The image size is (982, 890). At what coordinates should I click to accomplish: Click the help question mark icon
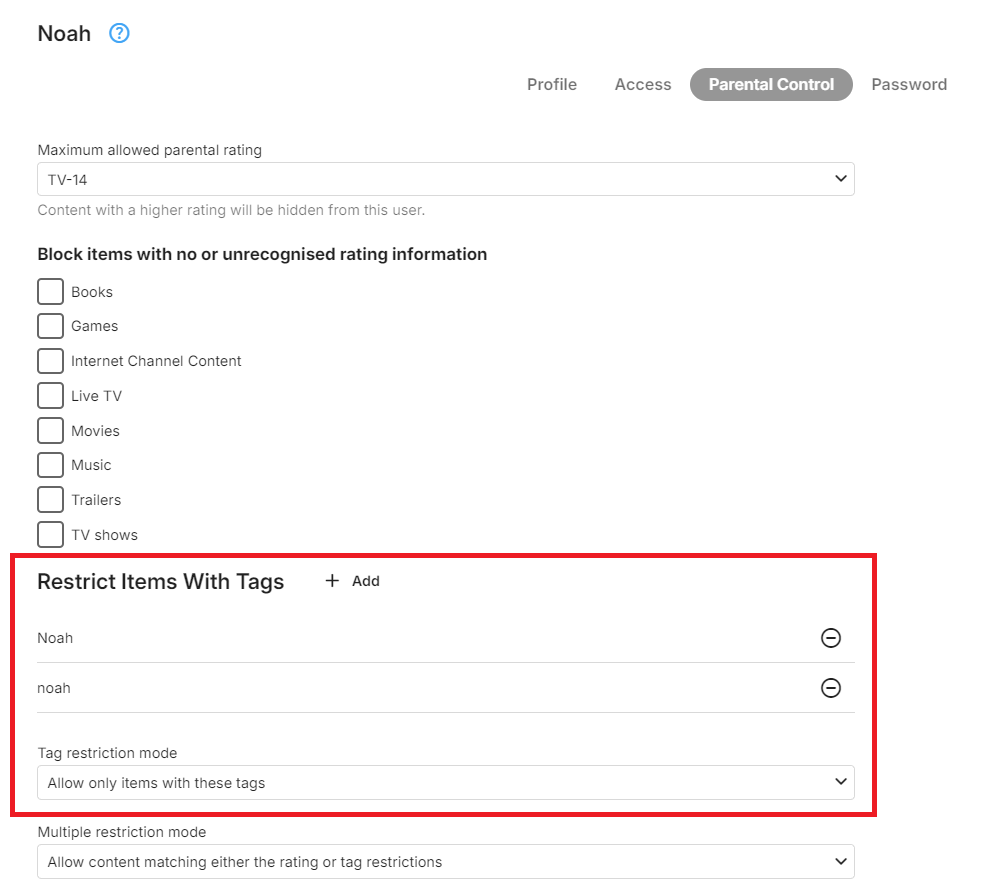[x=119, y=34]
